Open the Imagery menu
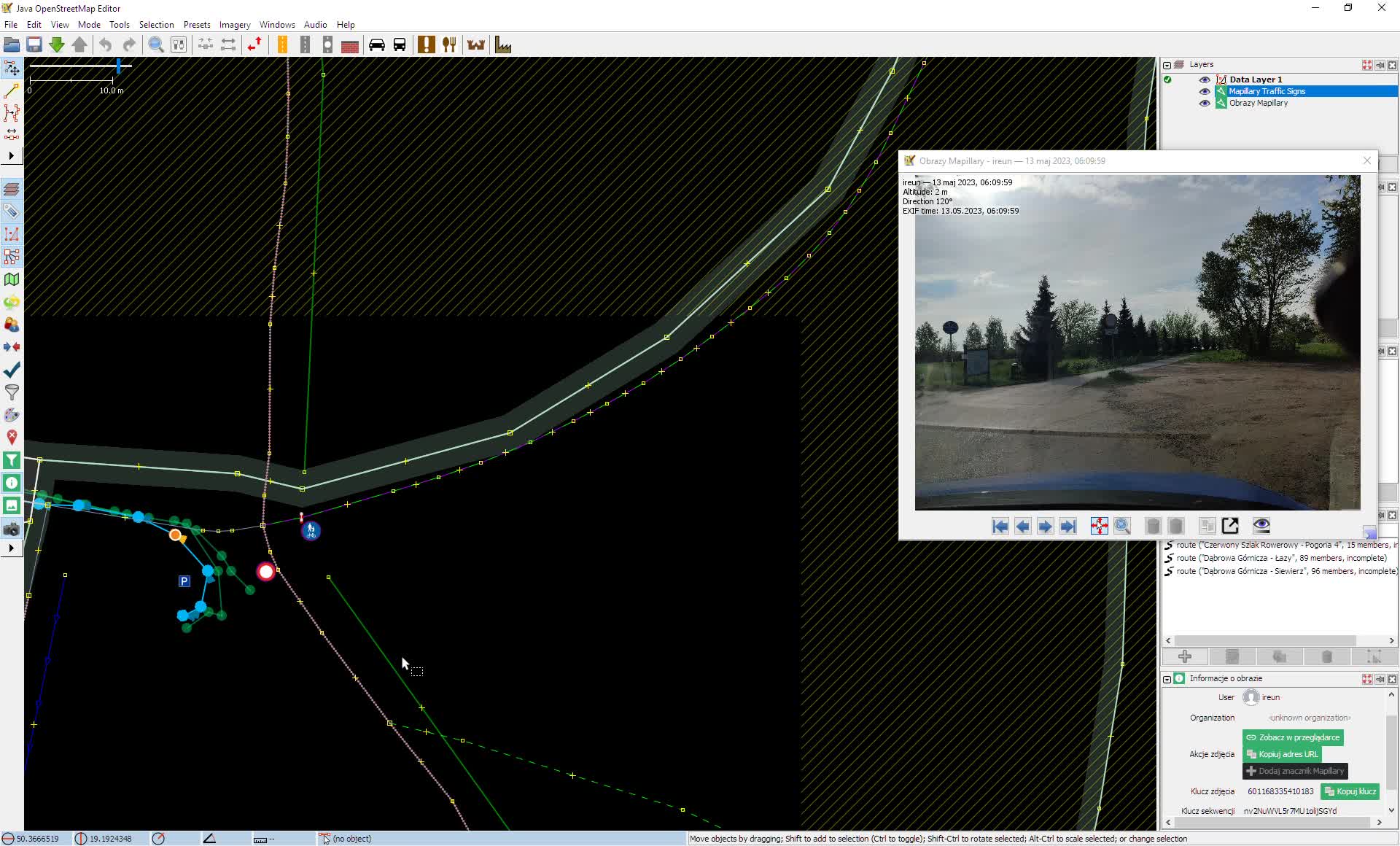Viewport: 1400px width, 846px height. 234,24
